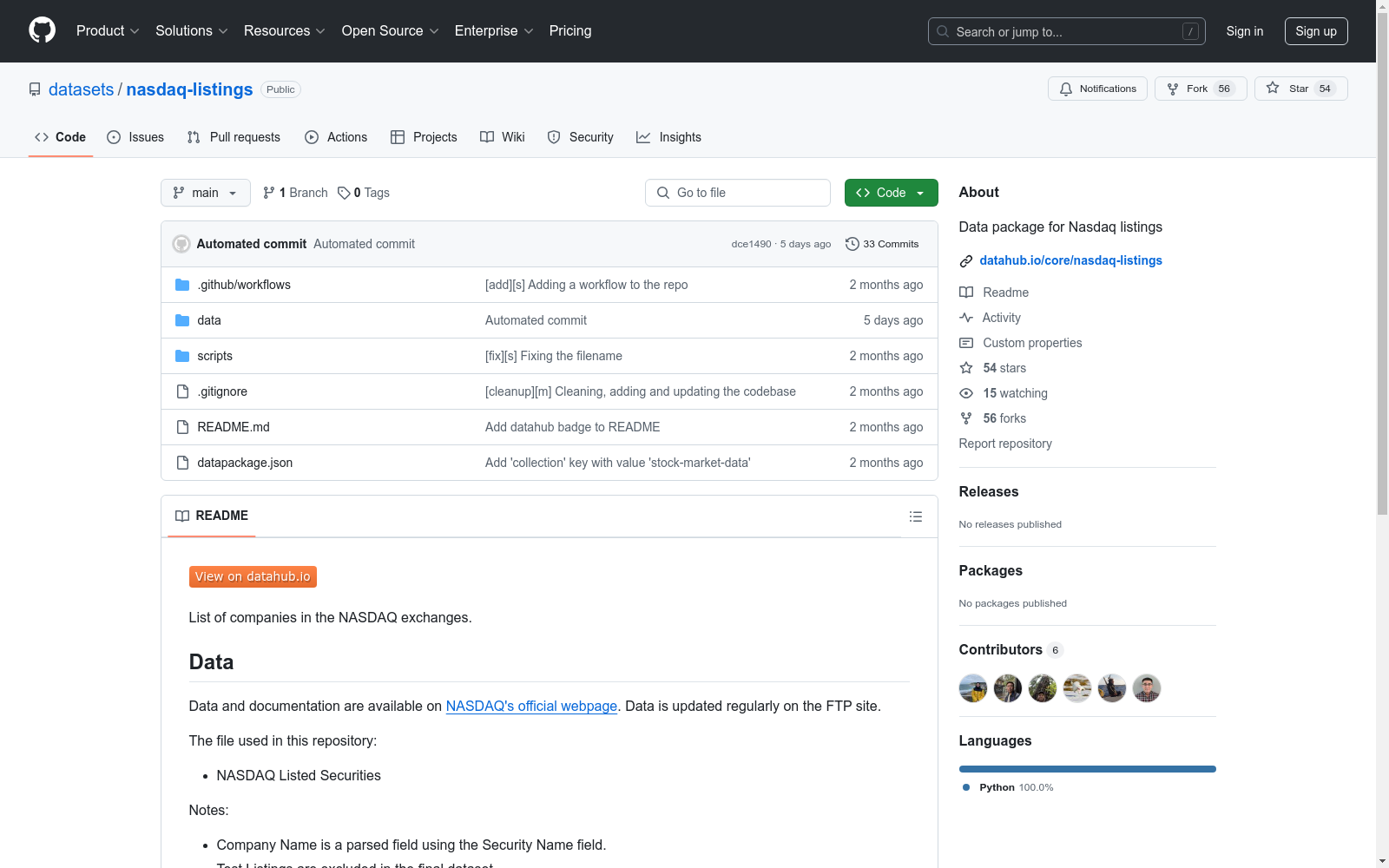Image resolution: width=1389 pixels, height=868 pixels.
Task: Click Report repository link
Action: coord(1005,444)
